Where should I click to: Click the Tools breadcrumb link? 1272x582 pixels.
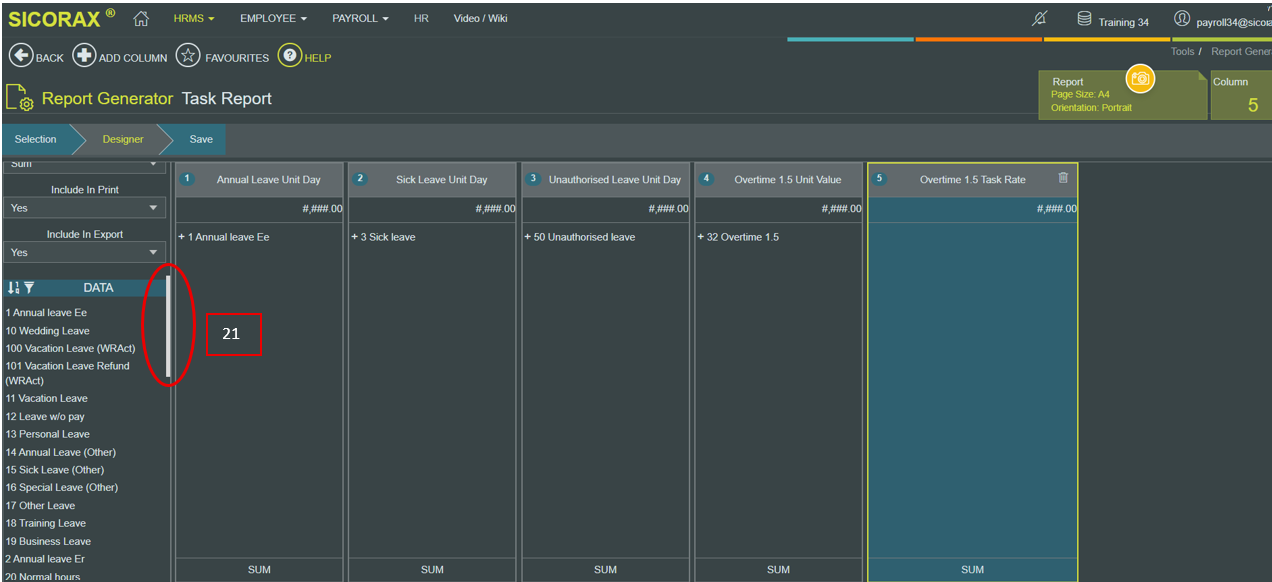(1183, 52)
